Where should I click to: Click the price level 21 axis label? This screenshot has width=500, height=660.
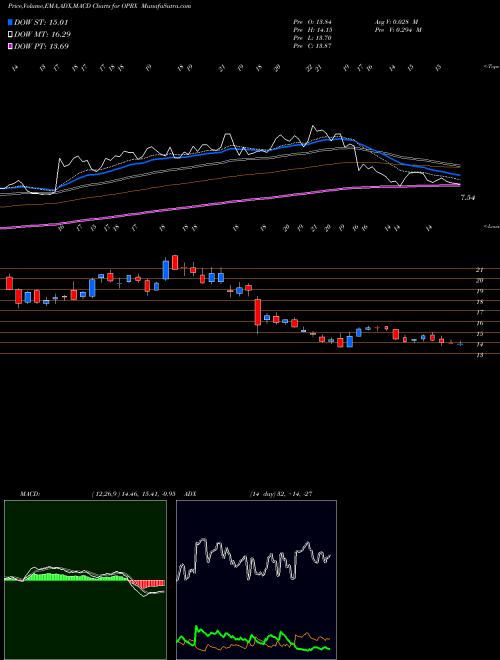coord(479,270)
